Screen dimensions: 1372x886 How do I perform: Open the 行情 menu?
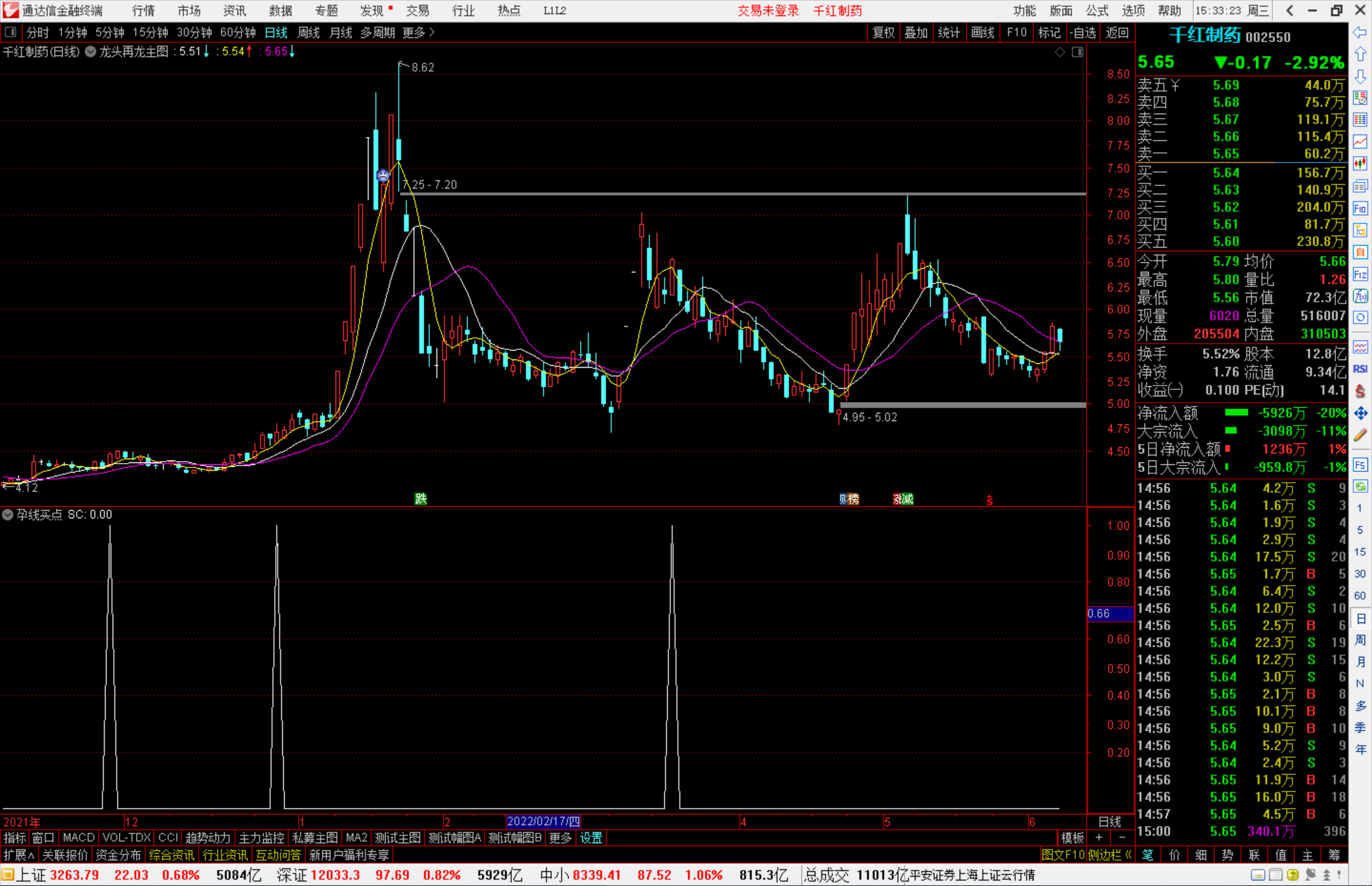(x=144, y=11)
